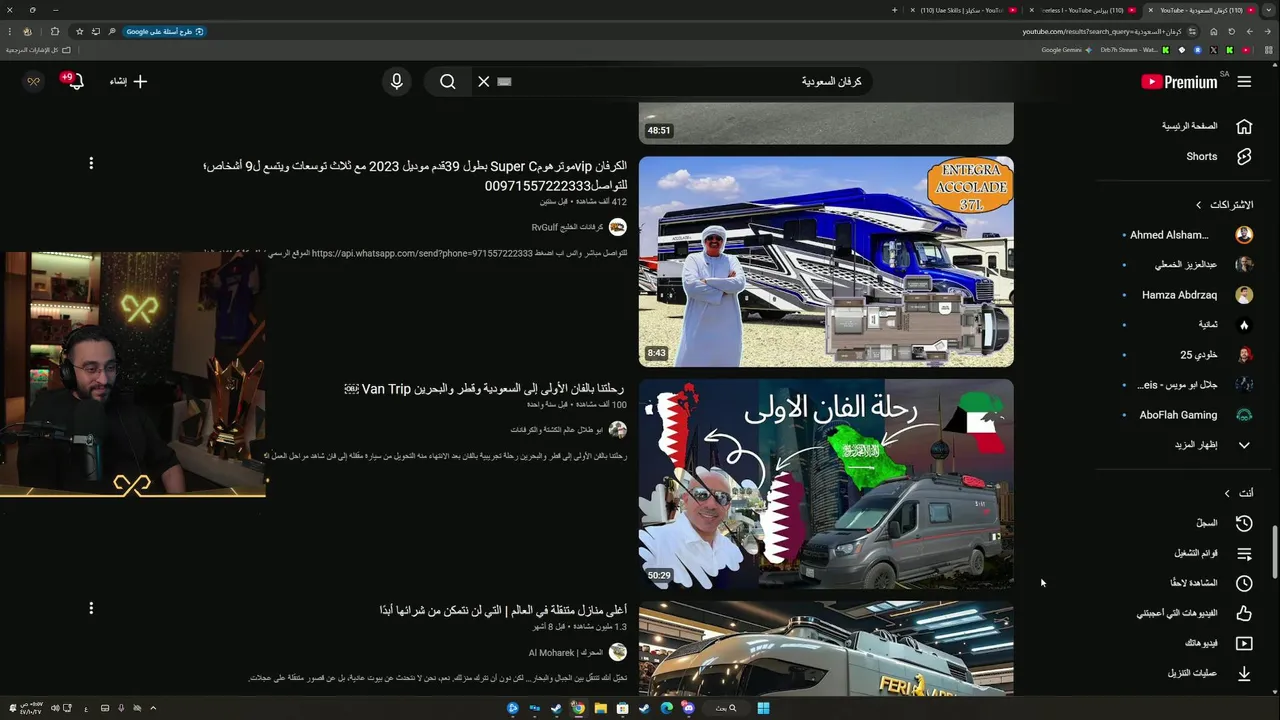Click page scrollbar thumb
This screenshot has height=720, width=1280.
(1275, 550)
